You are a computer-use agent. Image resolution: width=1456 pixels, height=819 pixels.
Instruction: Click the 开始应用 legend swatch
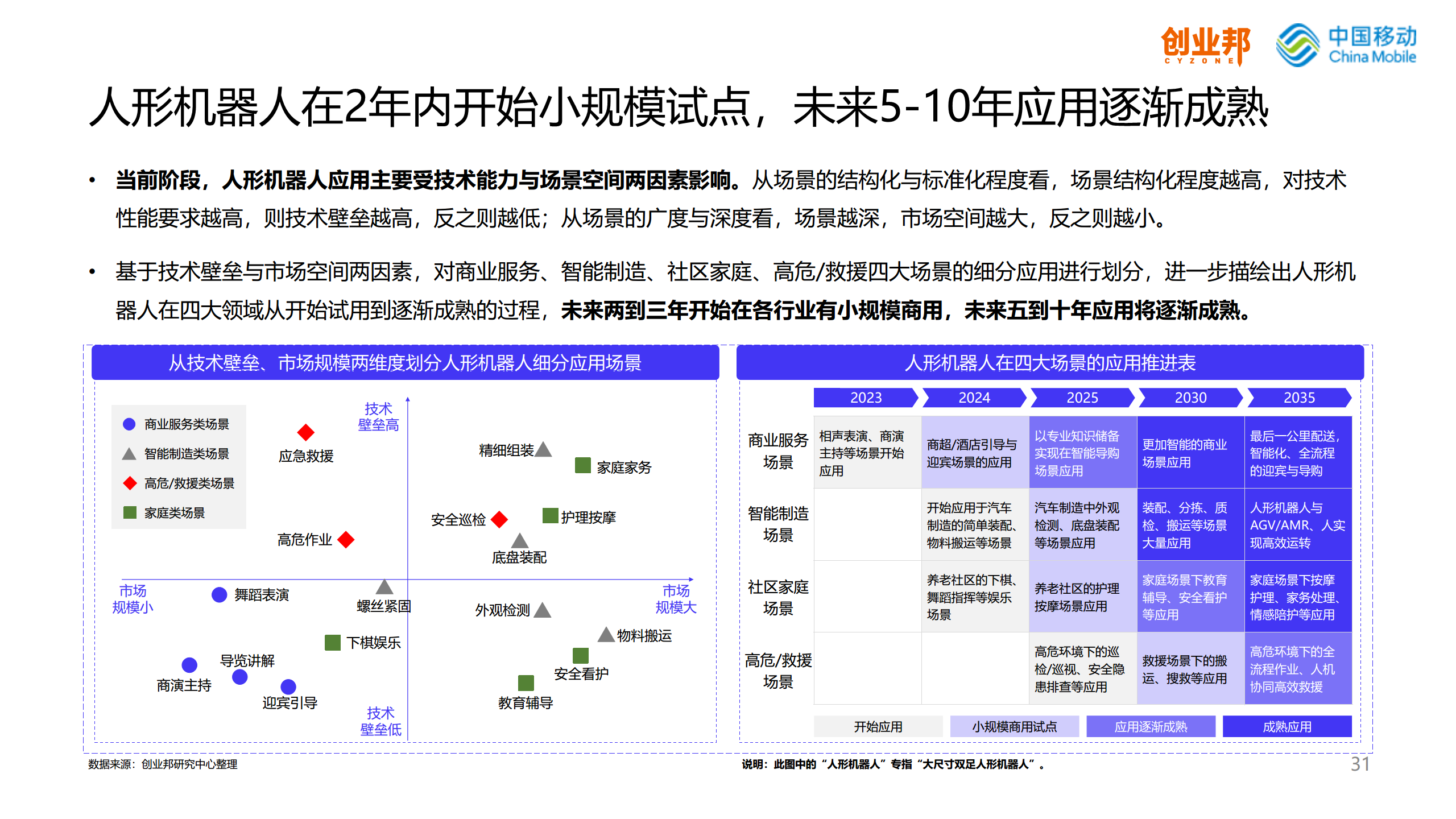pos(878,726)
